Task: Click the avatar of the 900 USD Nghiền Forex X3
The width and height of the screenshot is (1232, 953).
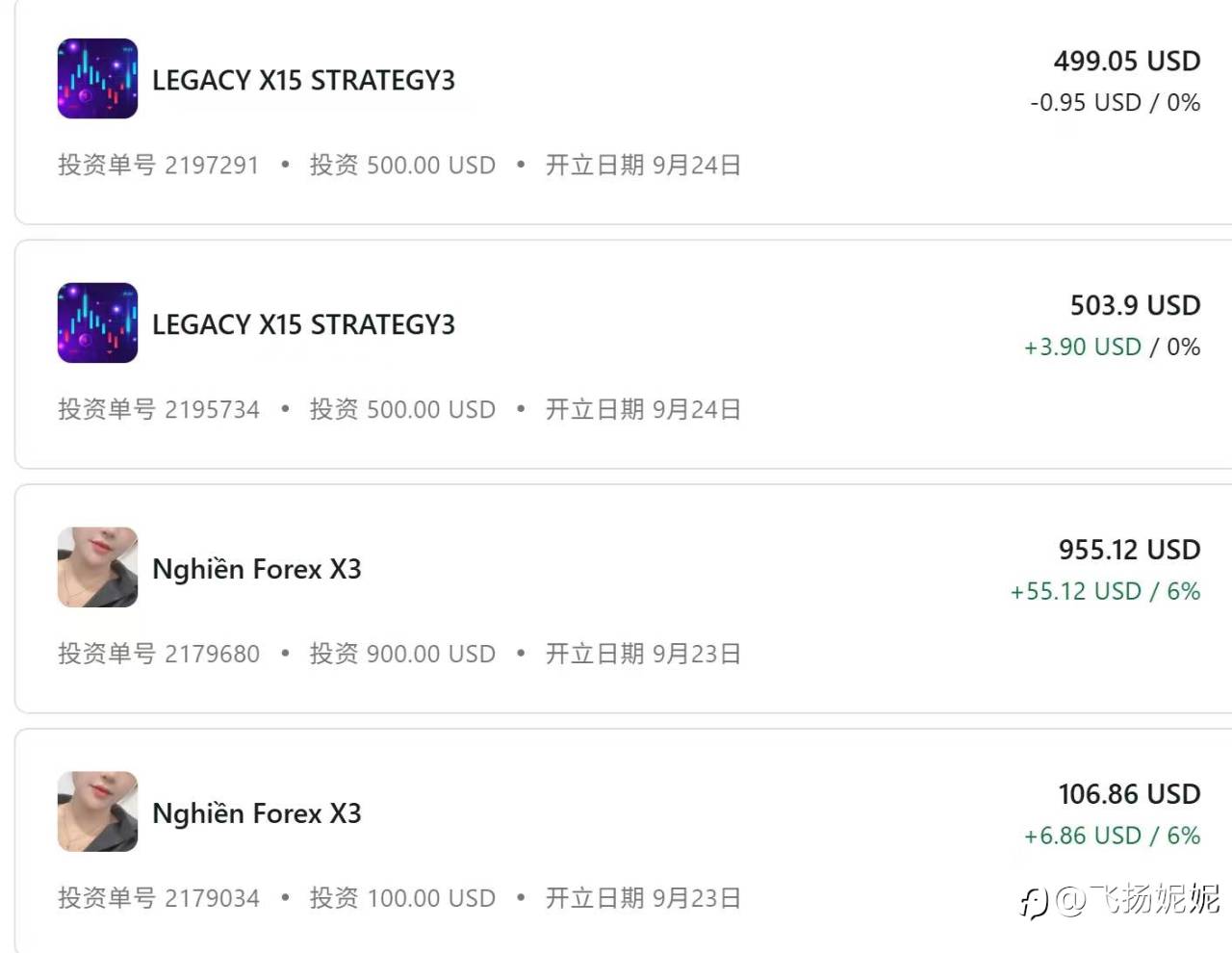Action: click(97, 567)
